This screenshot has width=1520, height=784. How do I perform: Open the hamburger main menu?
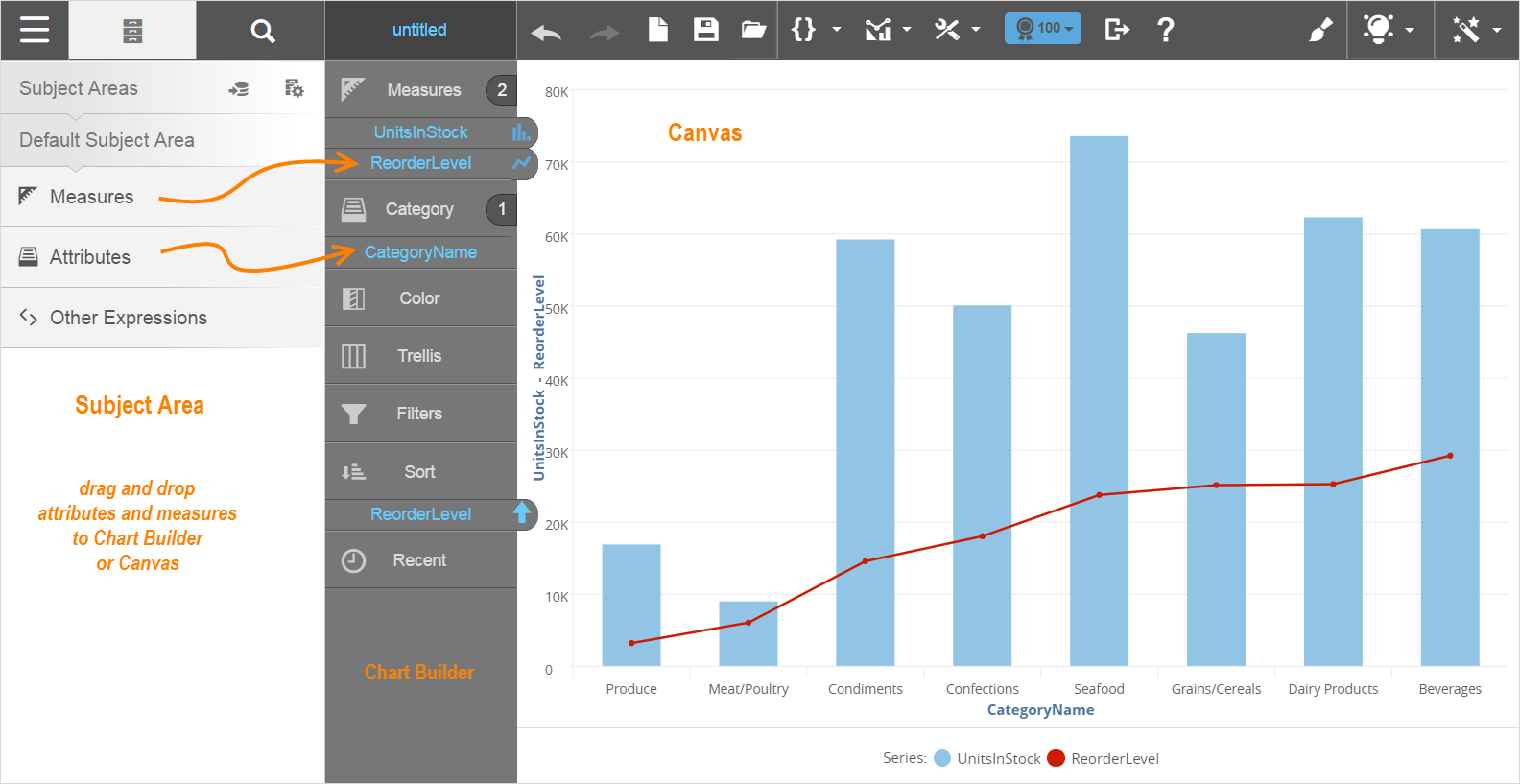34,30
